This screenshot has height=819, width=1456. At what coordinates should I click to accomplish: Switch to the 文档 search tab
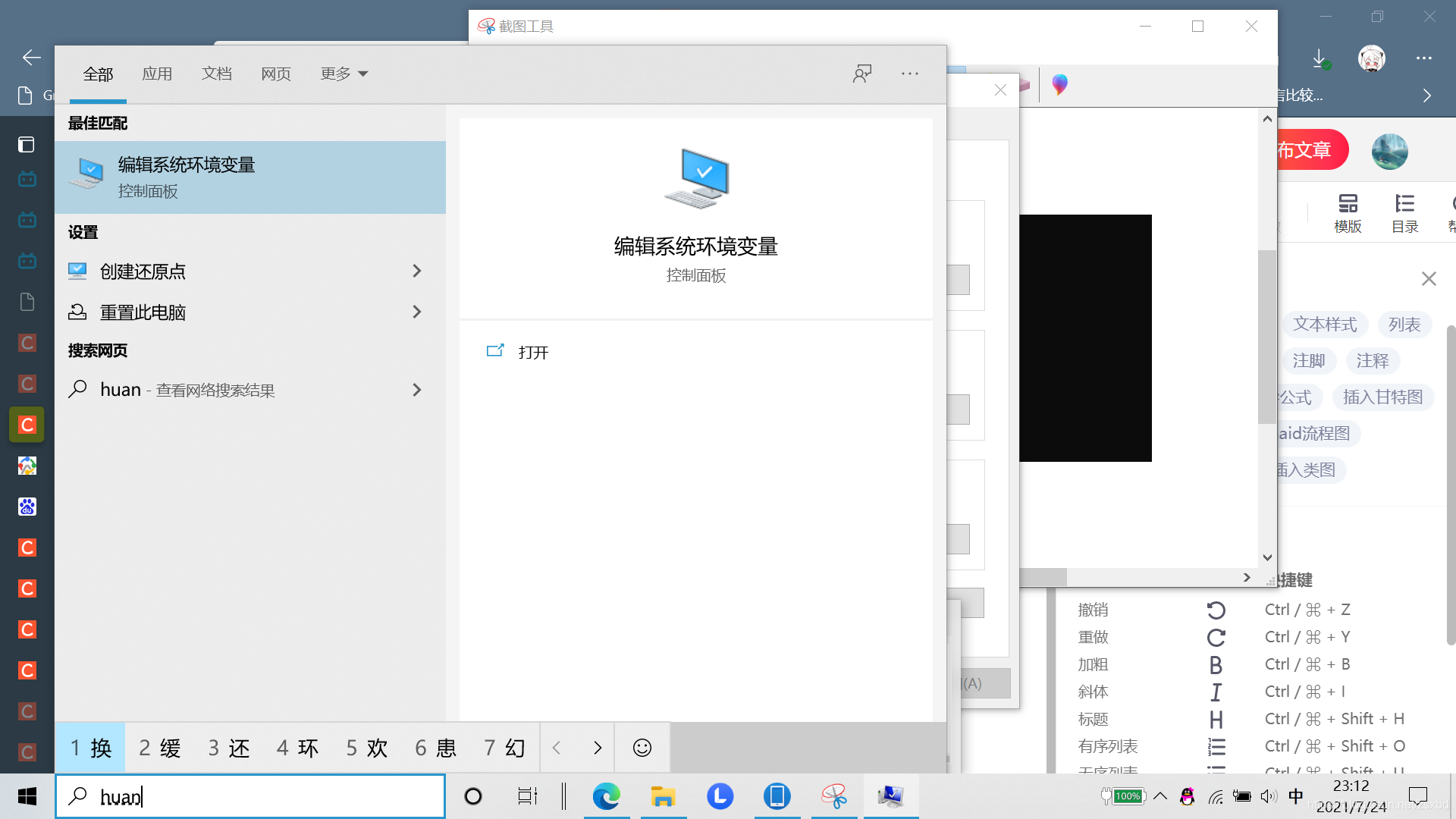coord(216,74)
